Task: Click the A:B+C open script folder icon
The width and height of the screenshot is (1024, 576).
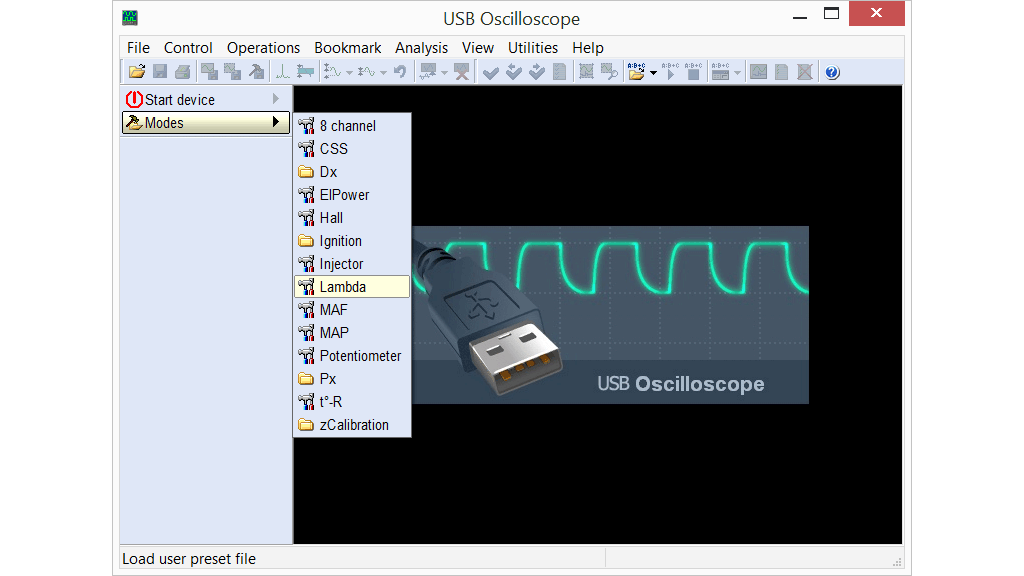Action: click(636, 72)
